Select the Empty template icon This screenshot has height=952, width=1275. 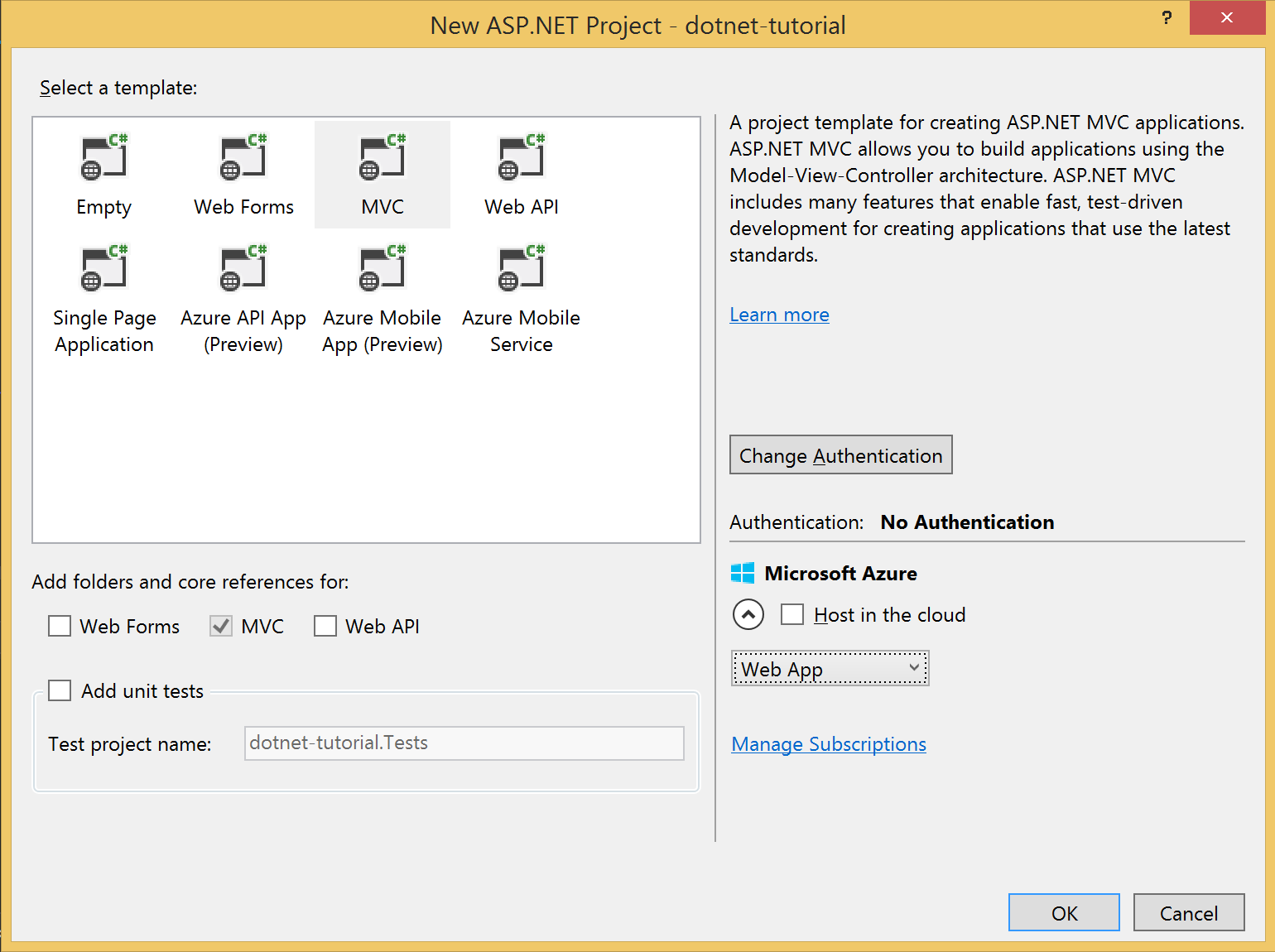tap(104, 156)
